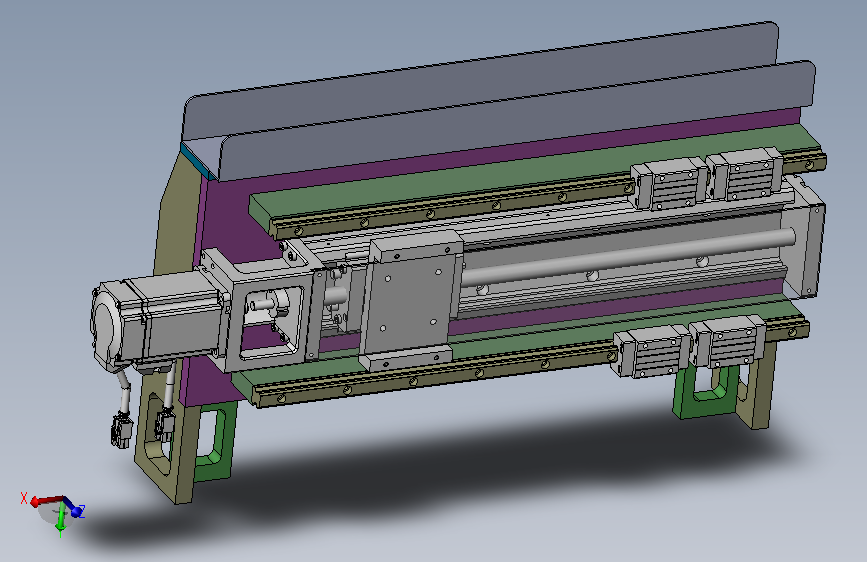Select the inner bearing block on the lower rail
Viewport: 867px width, 562px height.
(x=652, y=350)
